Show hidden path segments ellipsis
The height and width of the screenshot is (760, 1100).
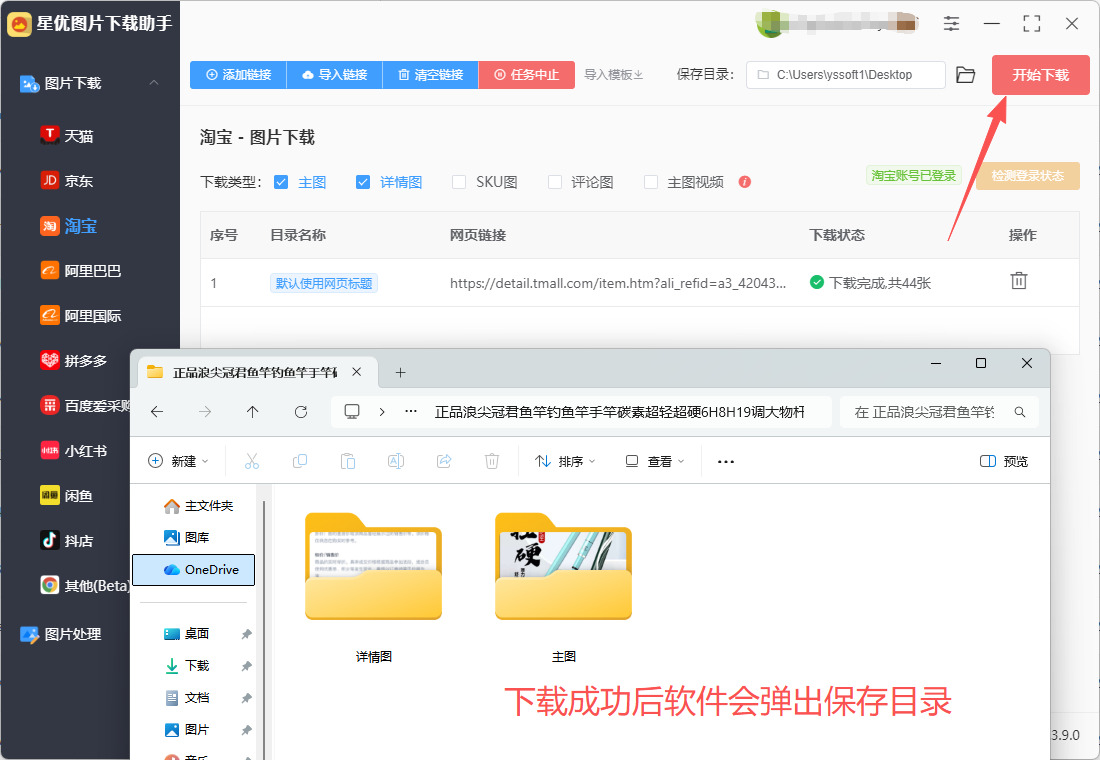411,412
